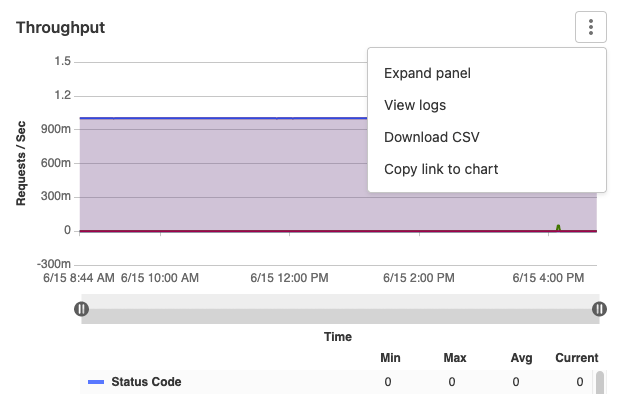Grab the right time range slider handle
This screenshot has width=624, height=394.
(599, 309)
